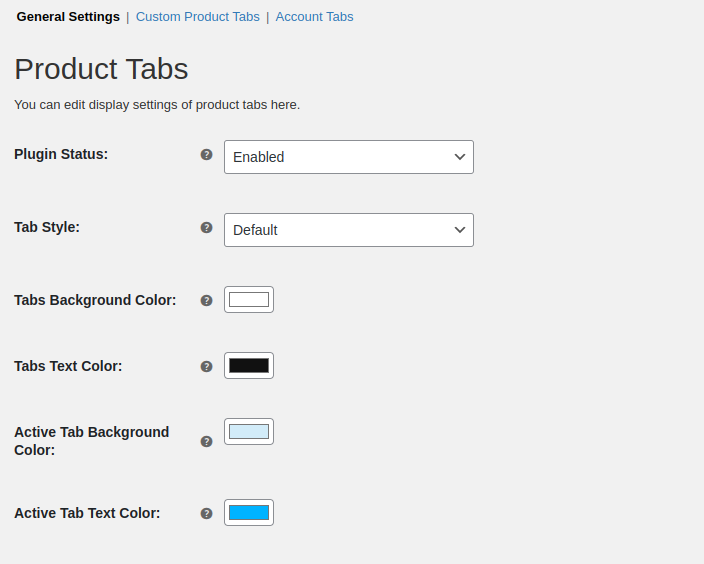Open the Plugin Status dropdown

pos(348,157)
